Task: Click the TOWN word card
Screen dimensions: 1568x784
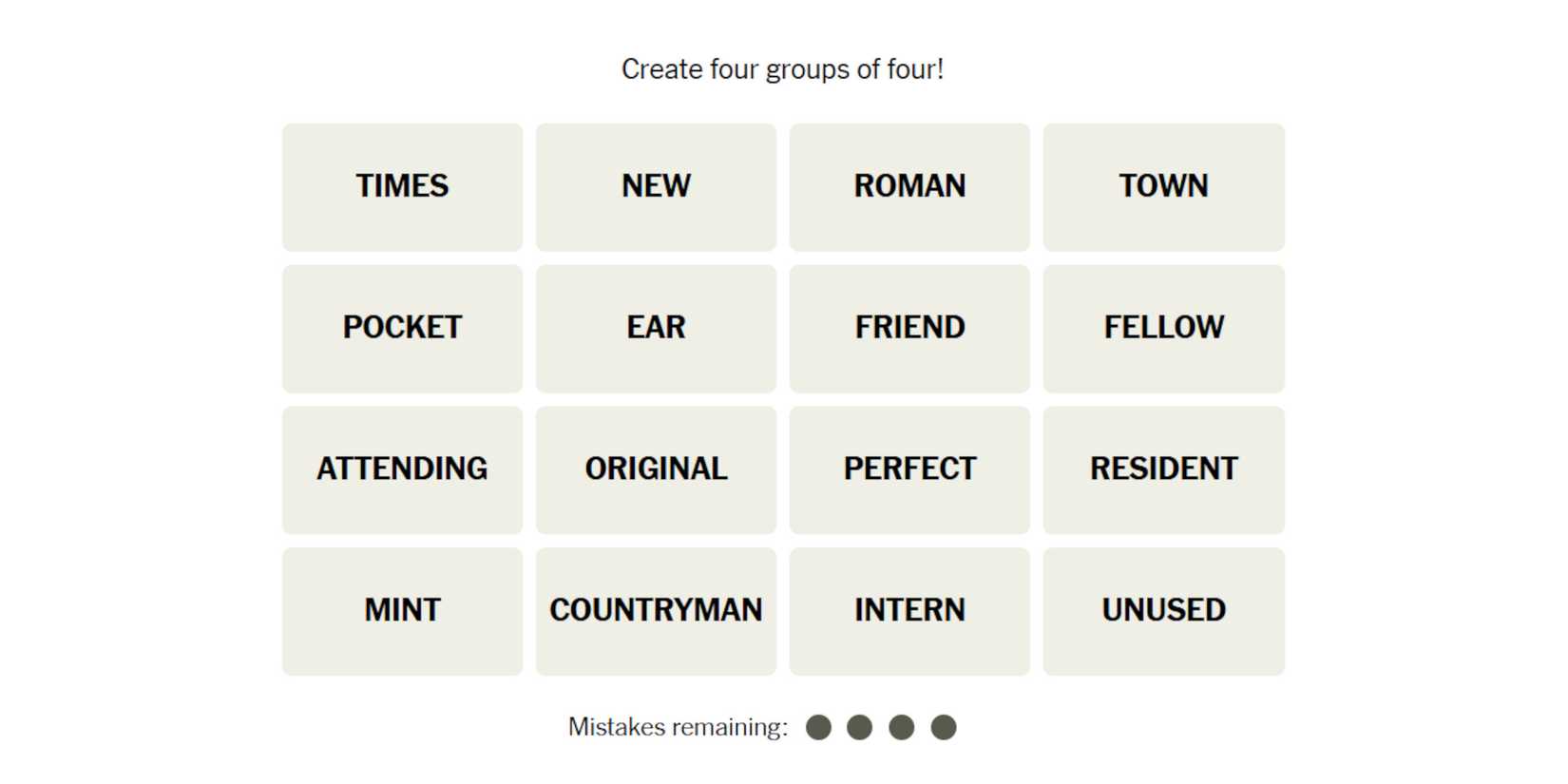Action: 1163,186
